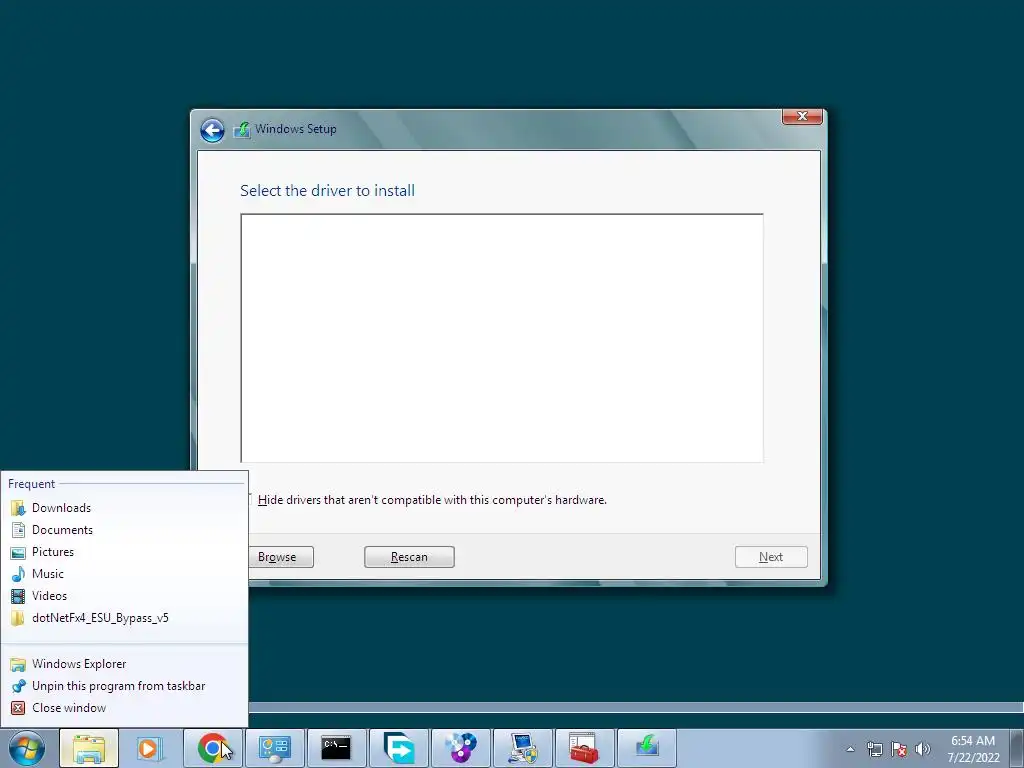Select Unpin this program from taskbar
The image size is (1024, 768).
pos(124,686)
